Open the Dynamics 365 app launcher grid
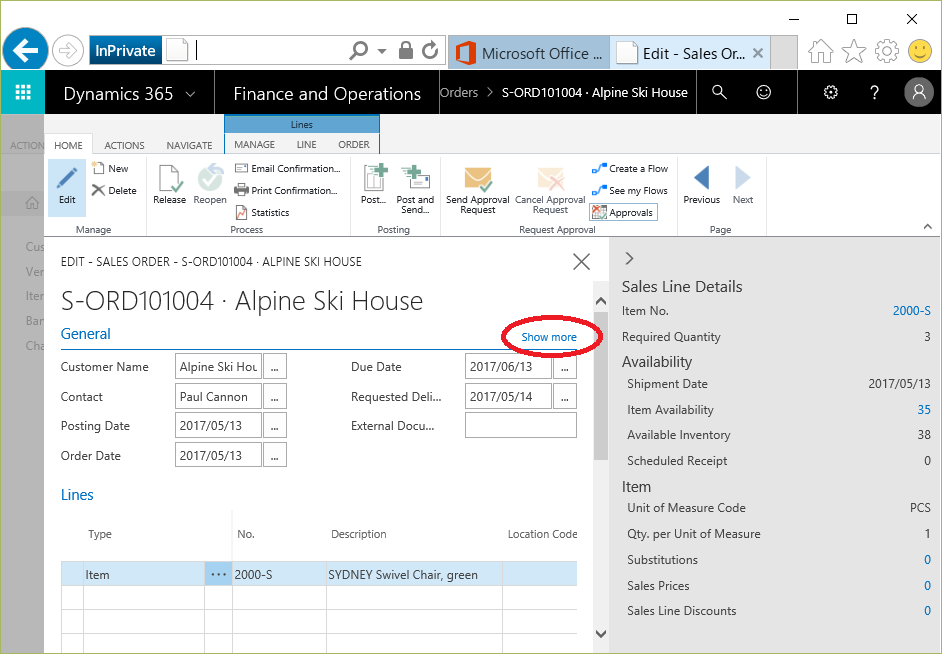 pyautogui.click(x=23, y=92)
